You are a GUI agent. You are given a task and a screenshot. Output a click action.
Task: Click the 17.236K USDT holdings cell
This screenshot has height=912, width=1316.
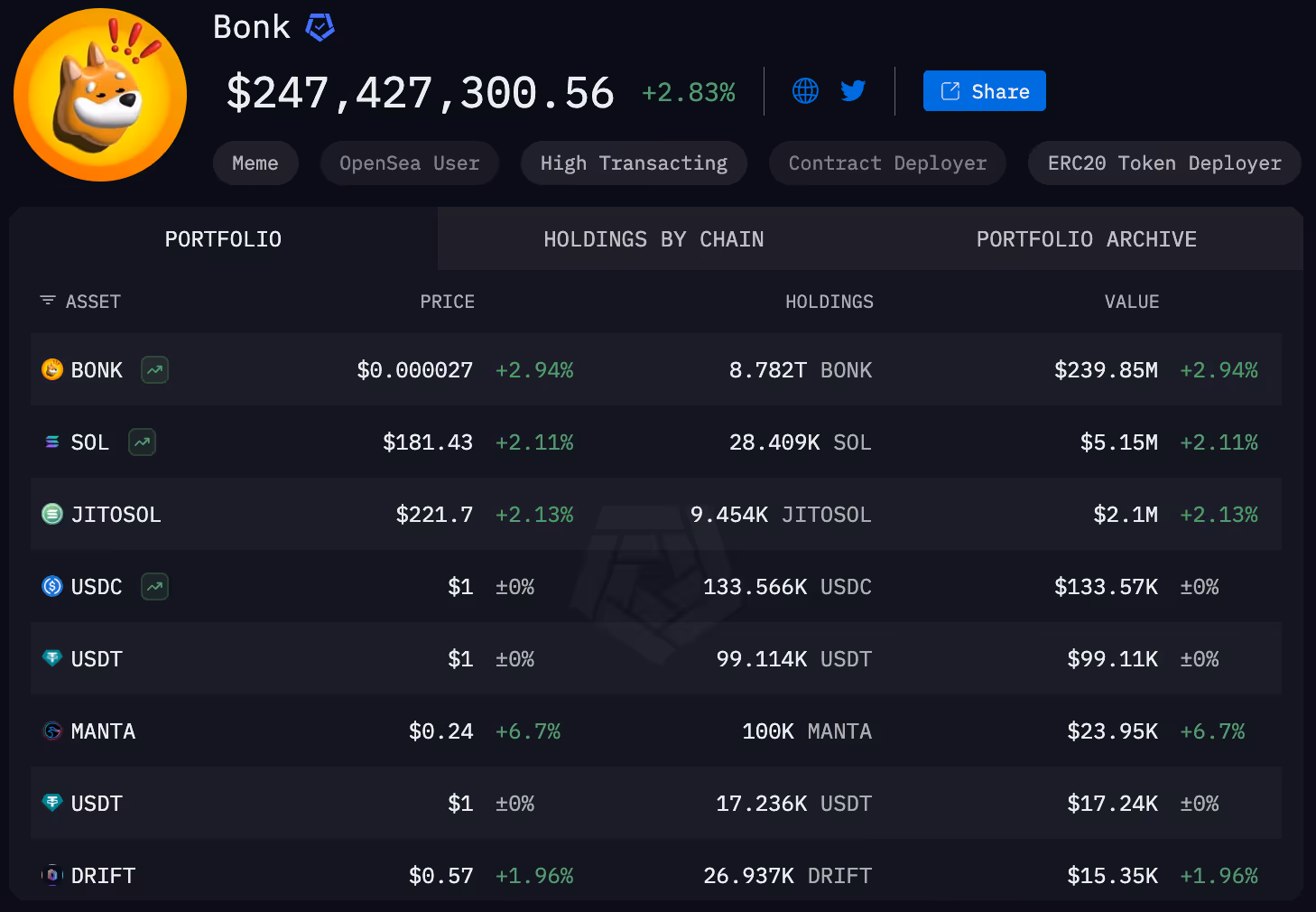pos(794,804)
